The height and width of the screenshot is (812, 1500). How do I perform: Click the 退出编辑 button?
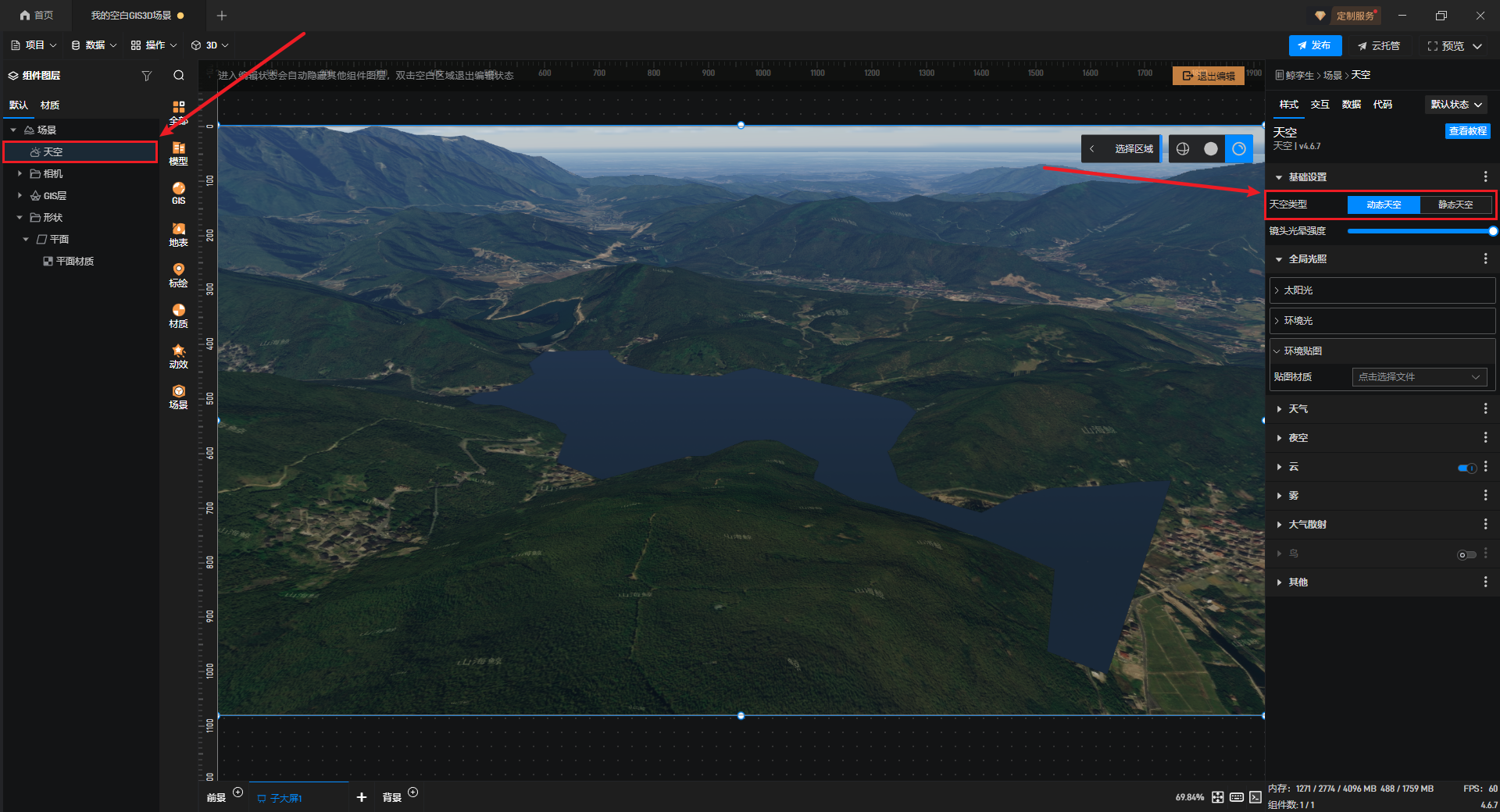coord(1208,76)
